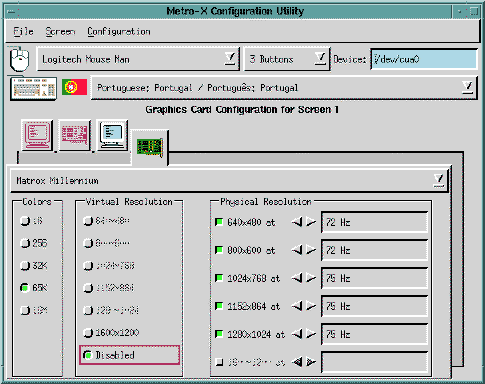This screenshot has width=485, height=384.
Task: Select the green graphics card tab icon
Action: tap(150, 147)
